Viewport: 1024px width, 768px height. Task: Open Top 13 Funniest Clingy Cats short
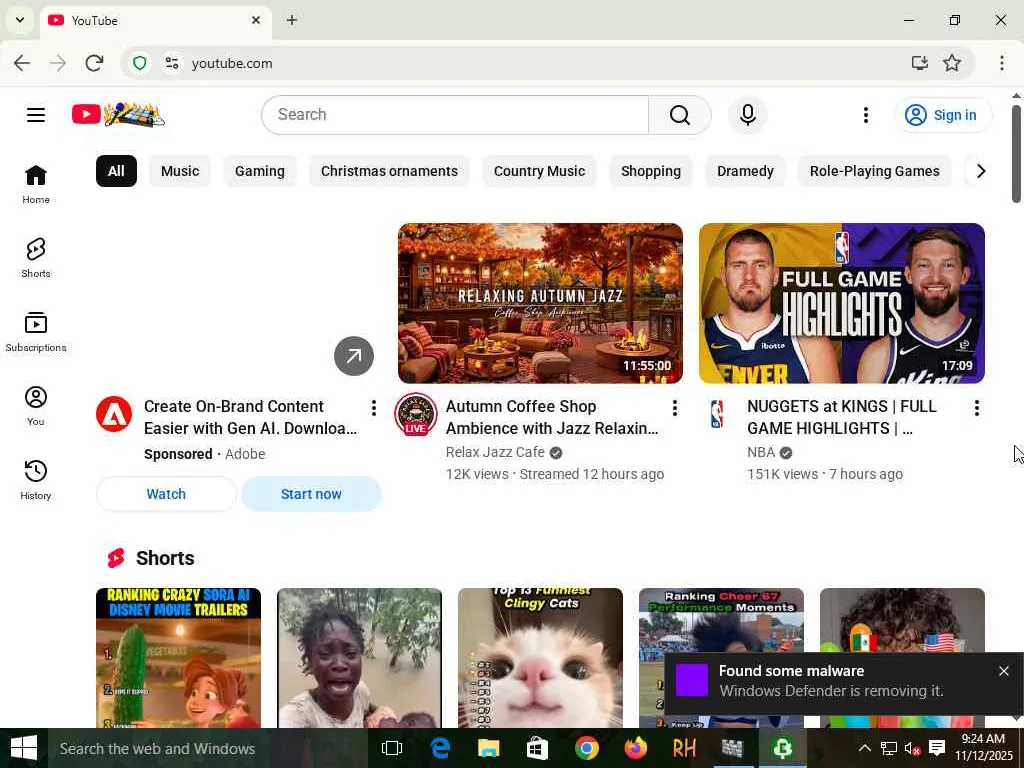pos(540,658)
